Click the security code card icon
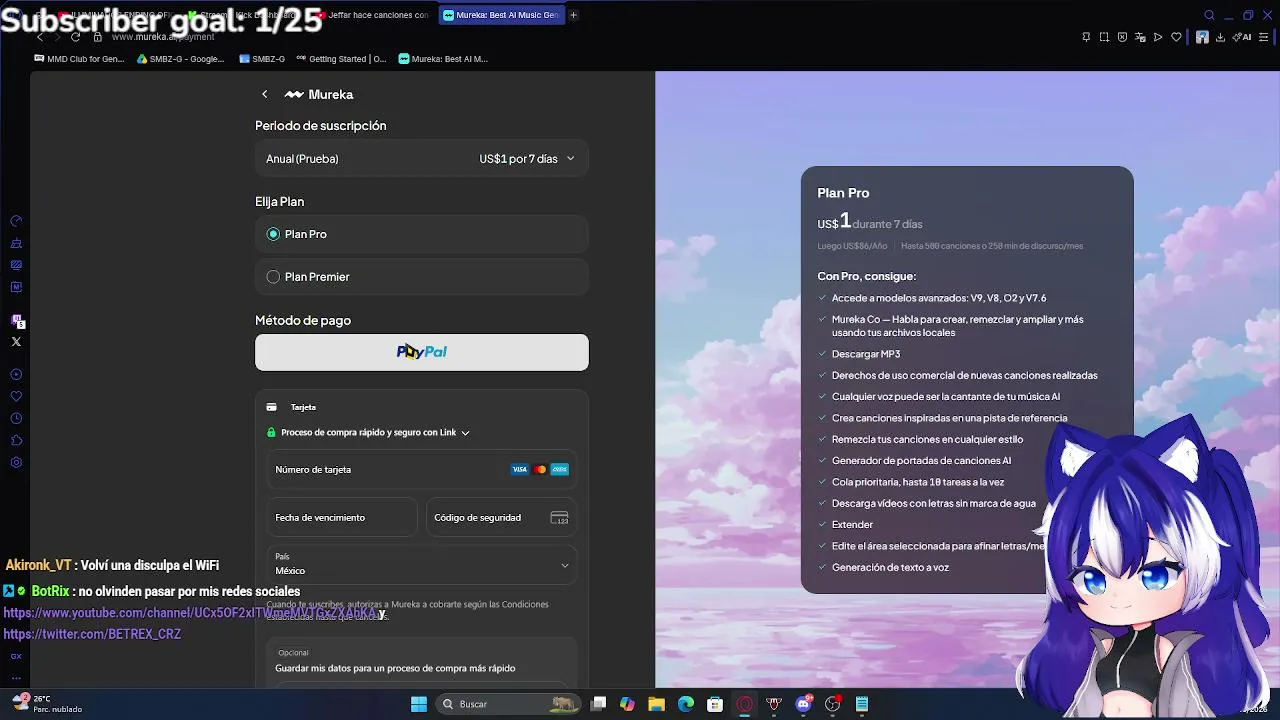 click(x=559, y=518)
